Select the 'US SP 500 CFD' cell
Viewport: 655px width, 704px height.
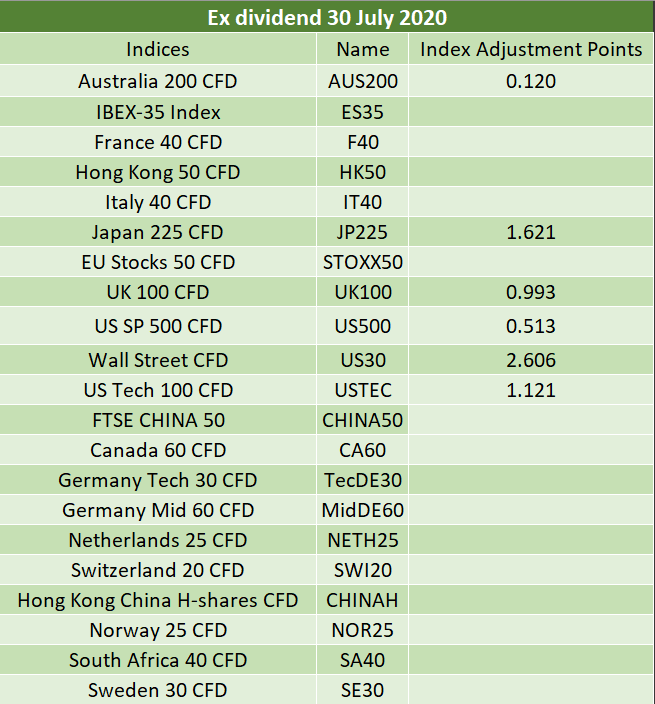(158, 326)
